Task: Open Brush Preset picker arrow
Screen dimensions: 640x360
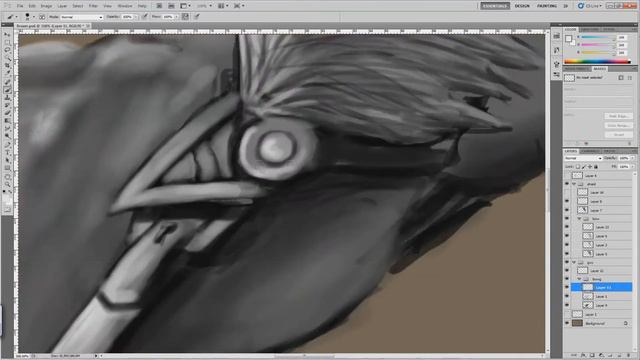Action: pyautogui.click(x=33, y=17)
